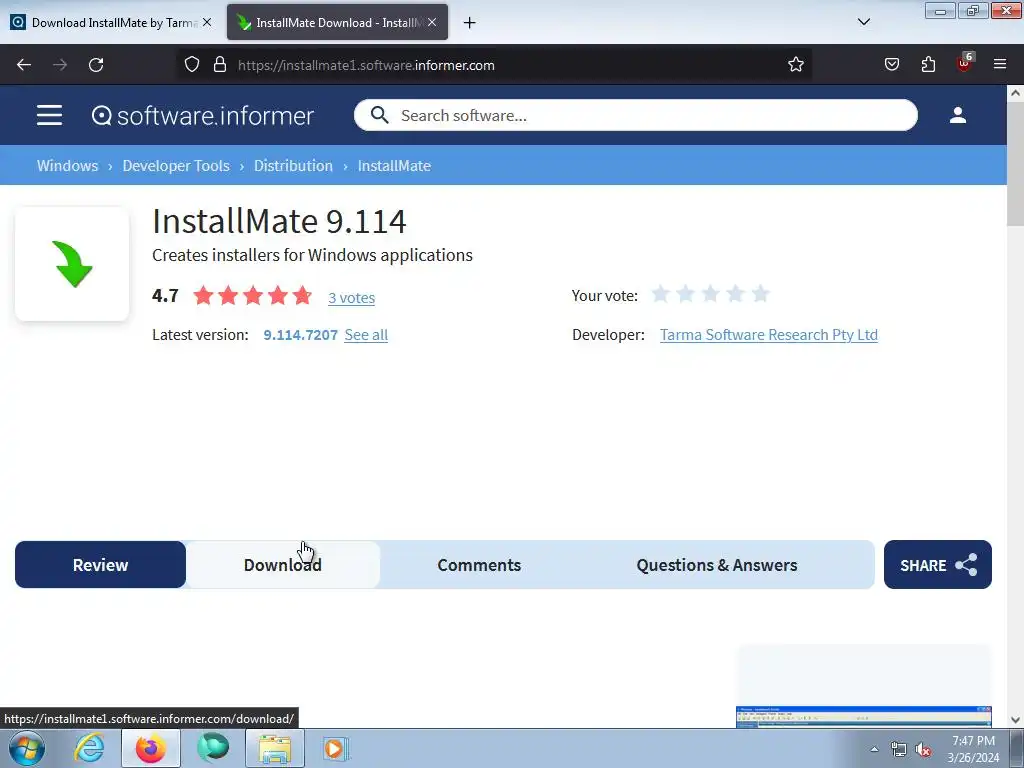Close the InstallMate Download tab

(x=432, y=22)
